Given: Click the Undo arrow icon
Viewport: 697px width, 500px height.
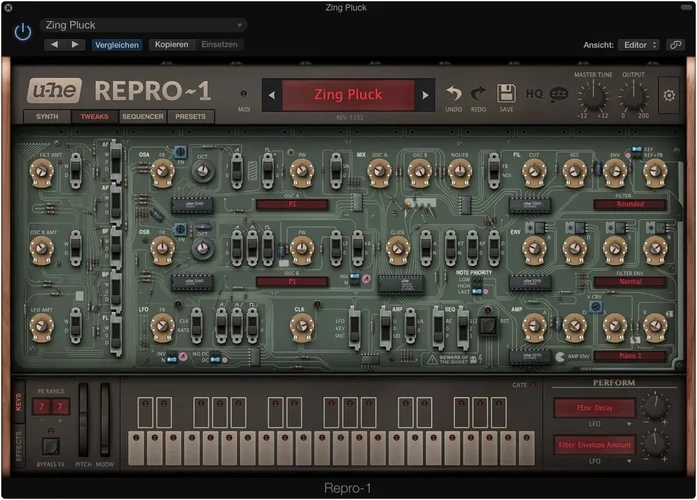Looking at the screenshot, I should pyautogui.click(x=453, y=93).
